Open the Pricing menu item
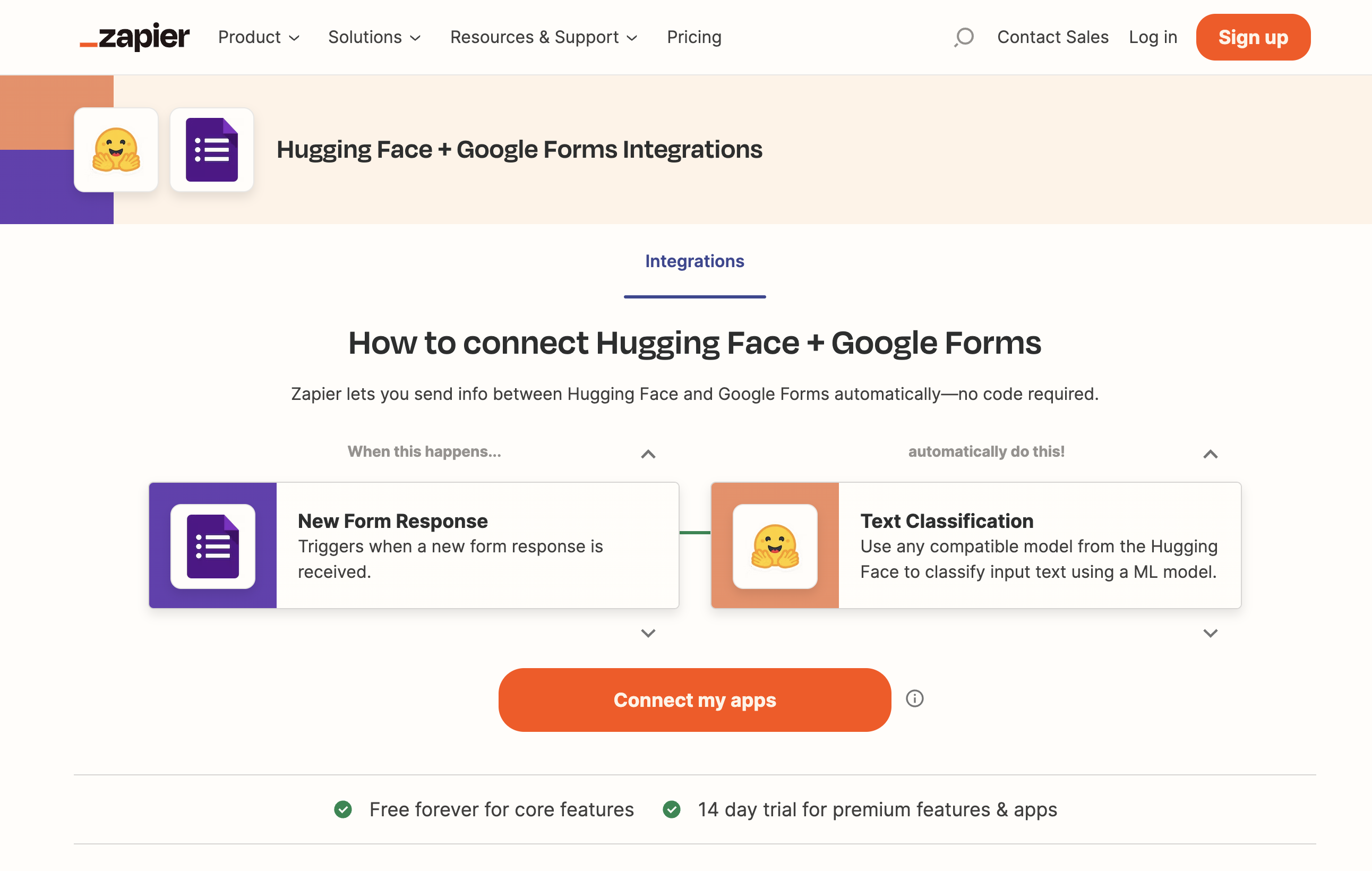The width and height of the screenshot is (1372, 871). (x=694, y=37)
